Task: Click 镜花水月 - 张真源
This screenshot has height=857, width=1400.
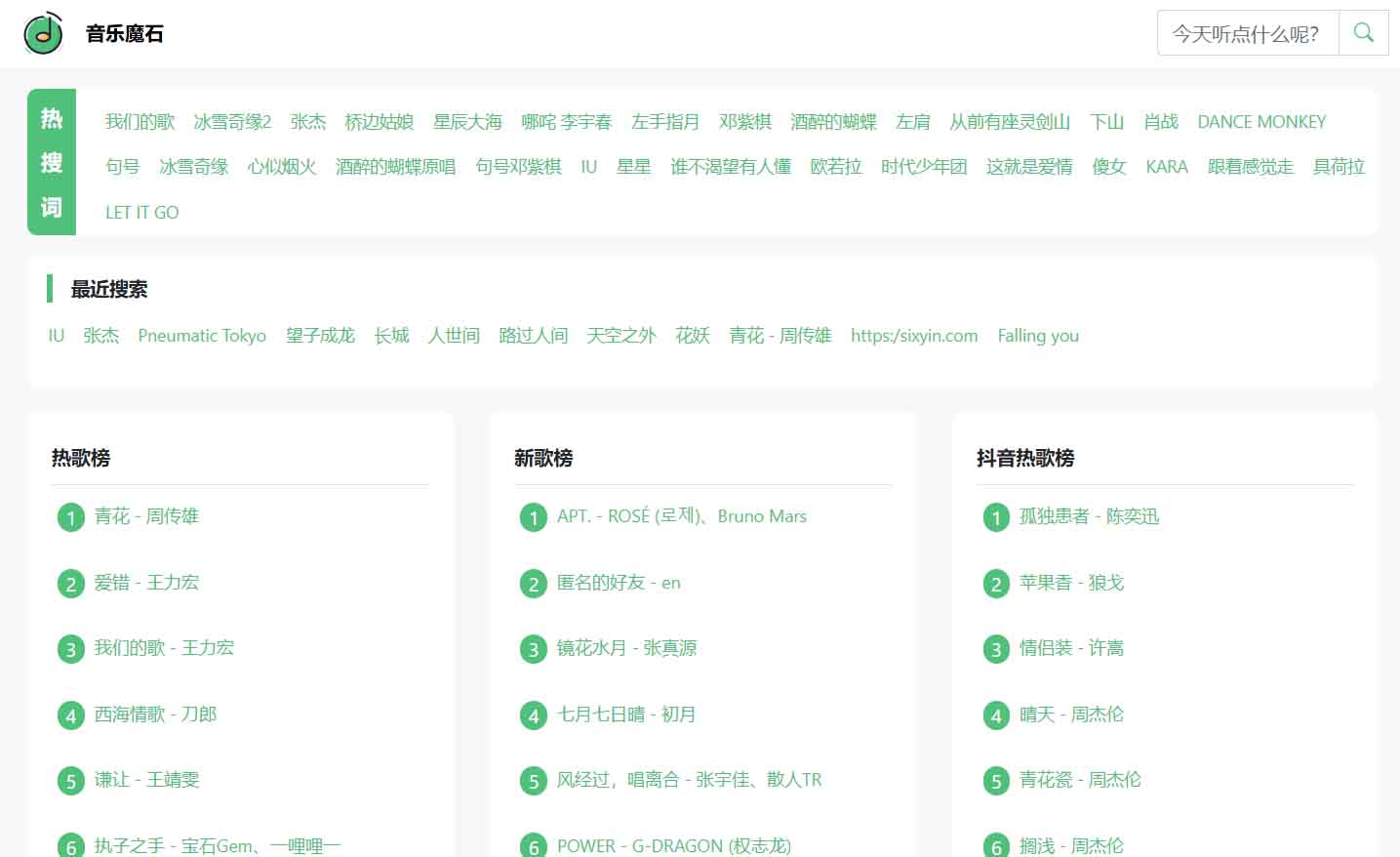Action: click(x=626, y=648)
